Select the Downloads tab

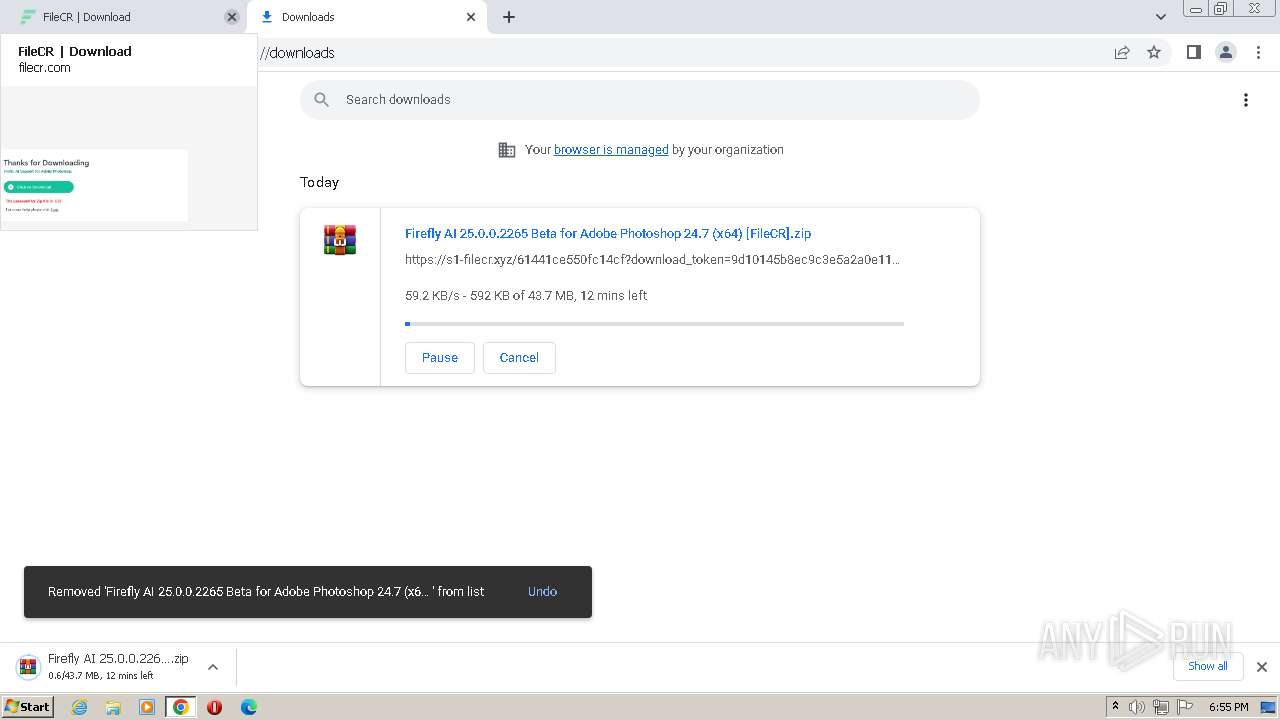point(366,17)
